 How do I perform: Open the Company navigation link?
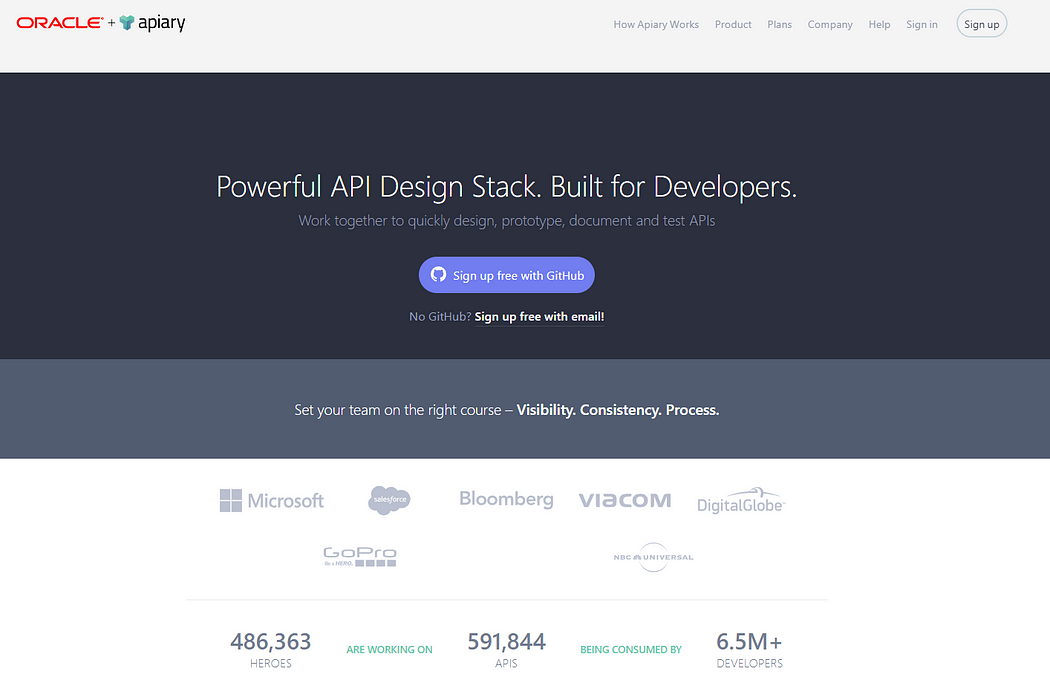point(830,24)
